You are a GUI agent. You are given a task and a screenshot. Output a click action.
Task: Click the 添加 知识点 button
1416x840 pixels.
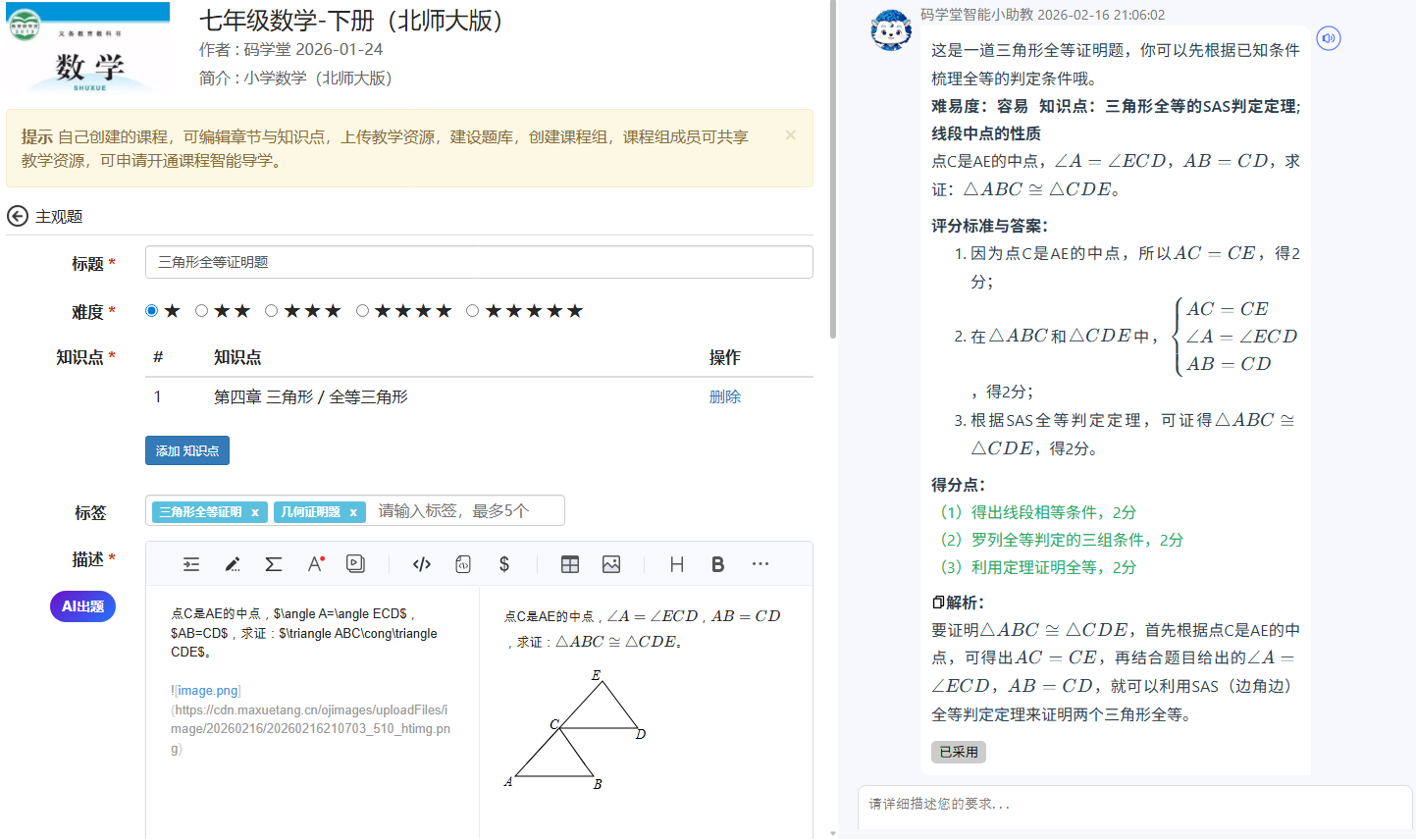[186, 450]
